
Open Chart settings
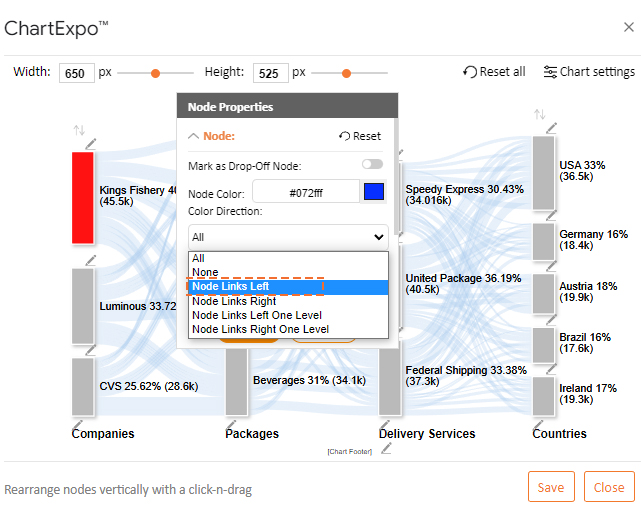(589, 72)
